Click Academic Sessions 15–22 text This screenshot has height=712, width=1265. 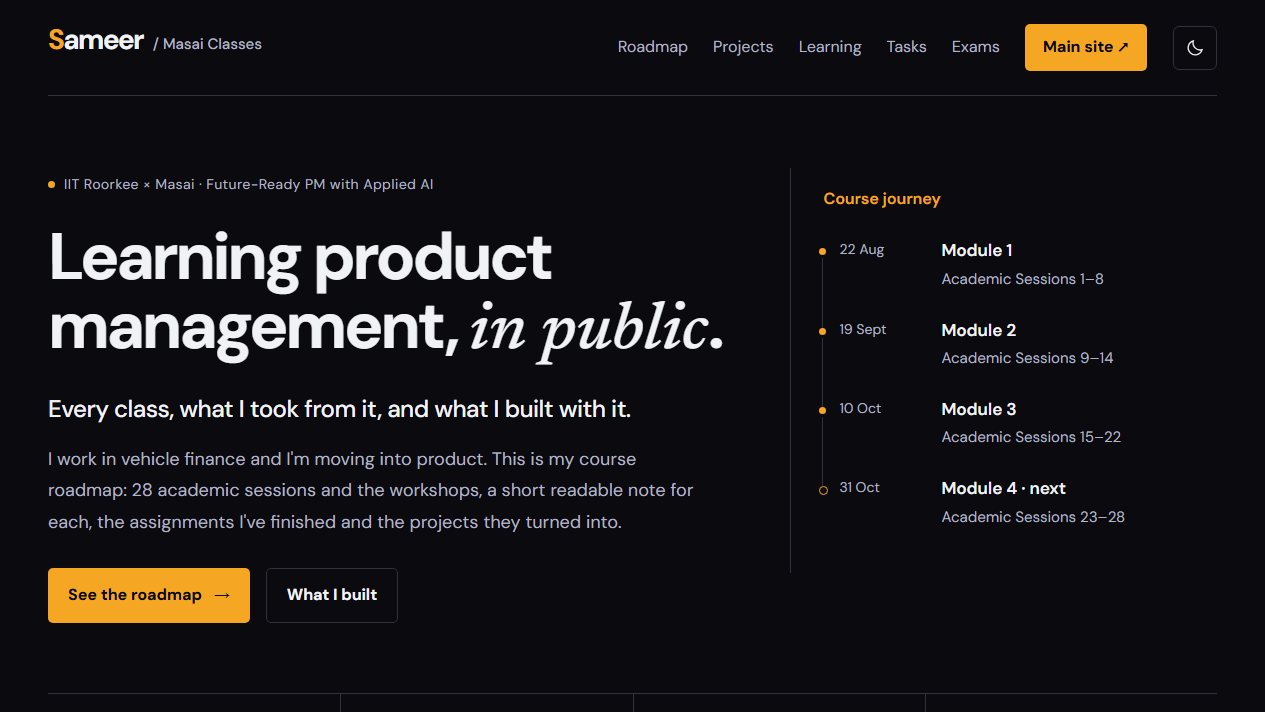coord(1031,437)
